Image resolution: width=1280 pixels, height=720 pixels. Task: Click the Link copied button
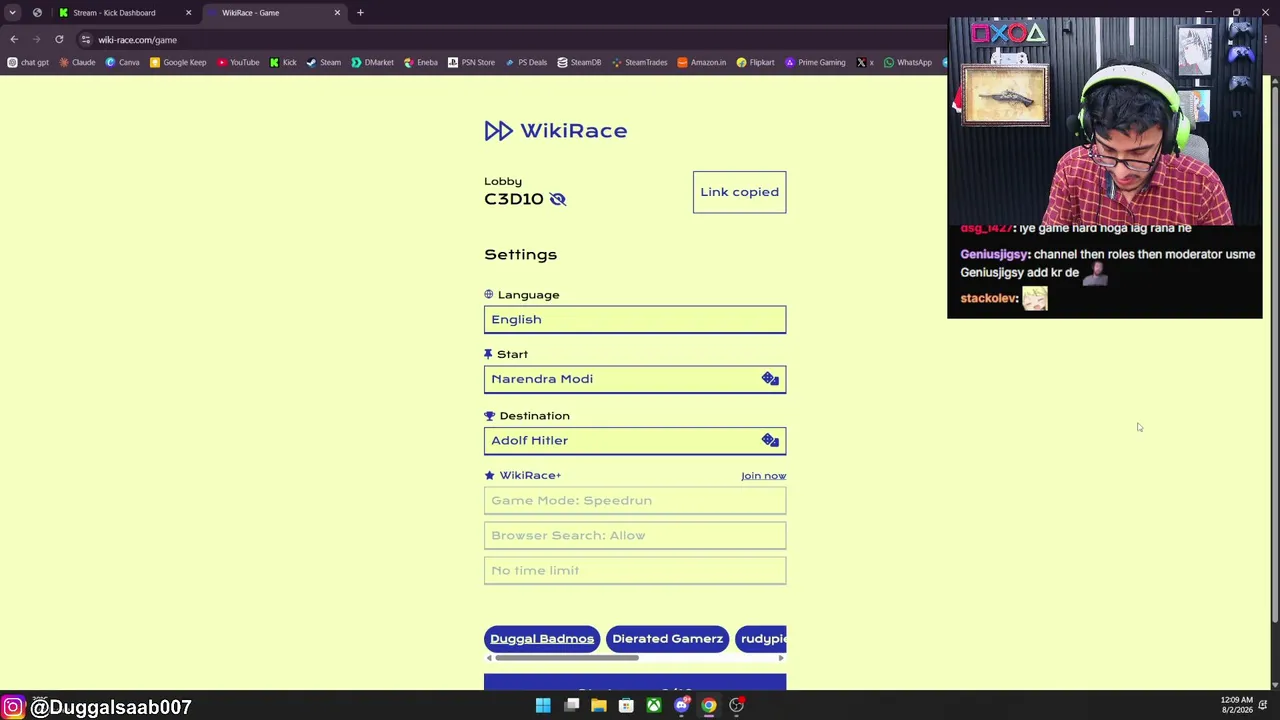[740, 192]
